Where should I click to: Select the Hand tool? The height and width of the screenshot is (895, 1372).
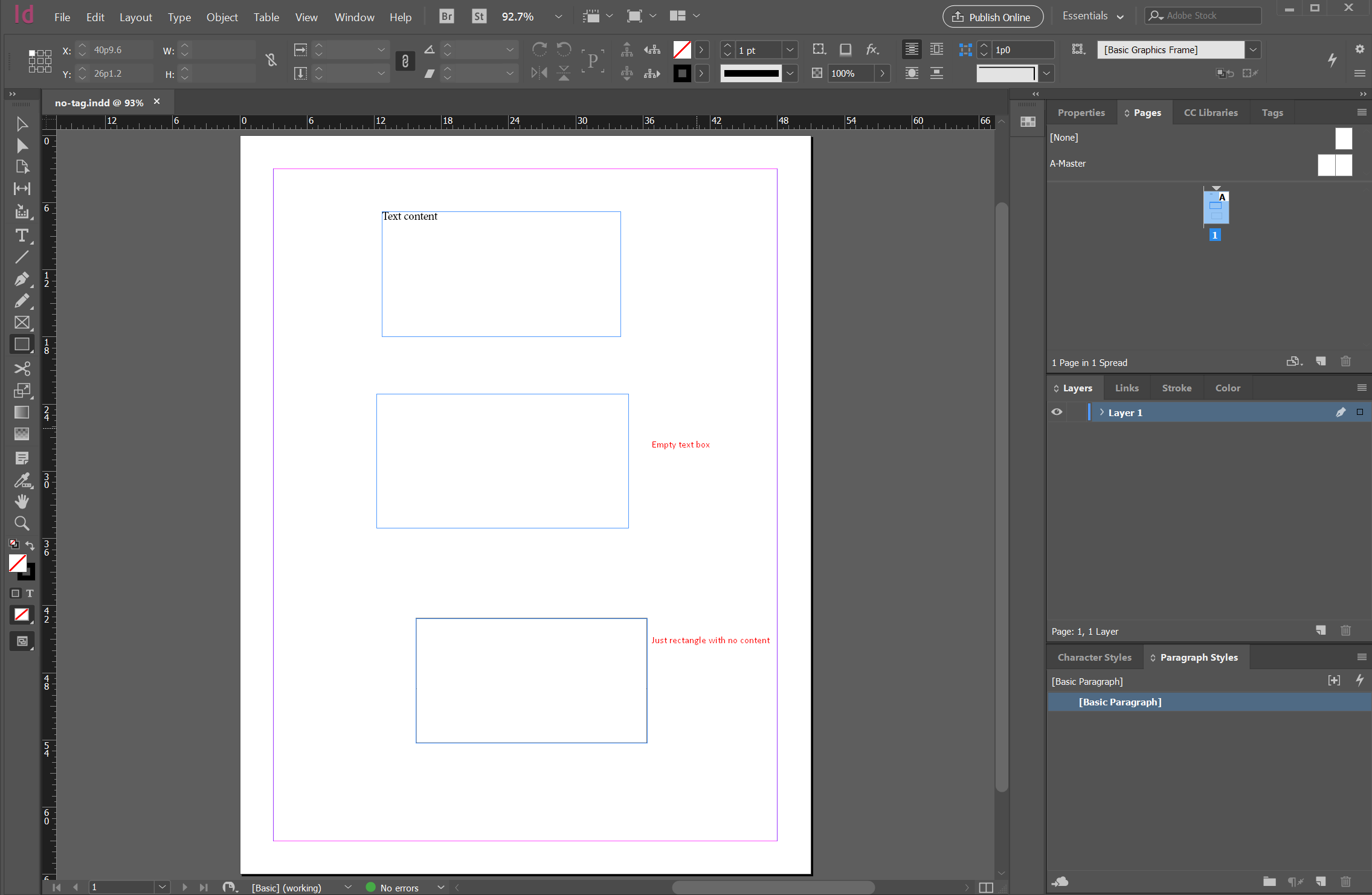(22, 501)
